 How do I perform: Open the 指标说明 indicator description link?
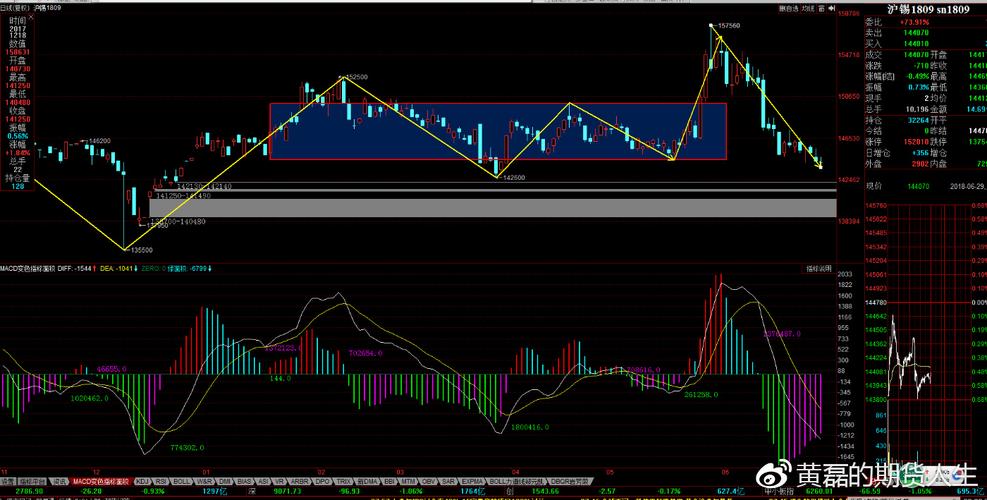coord(819,269)
